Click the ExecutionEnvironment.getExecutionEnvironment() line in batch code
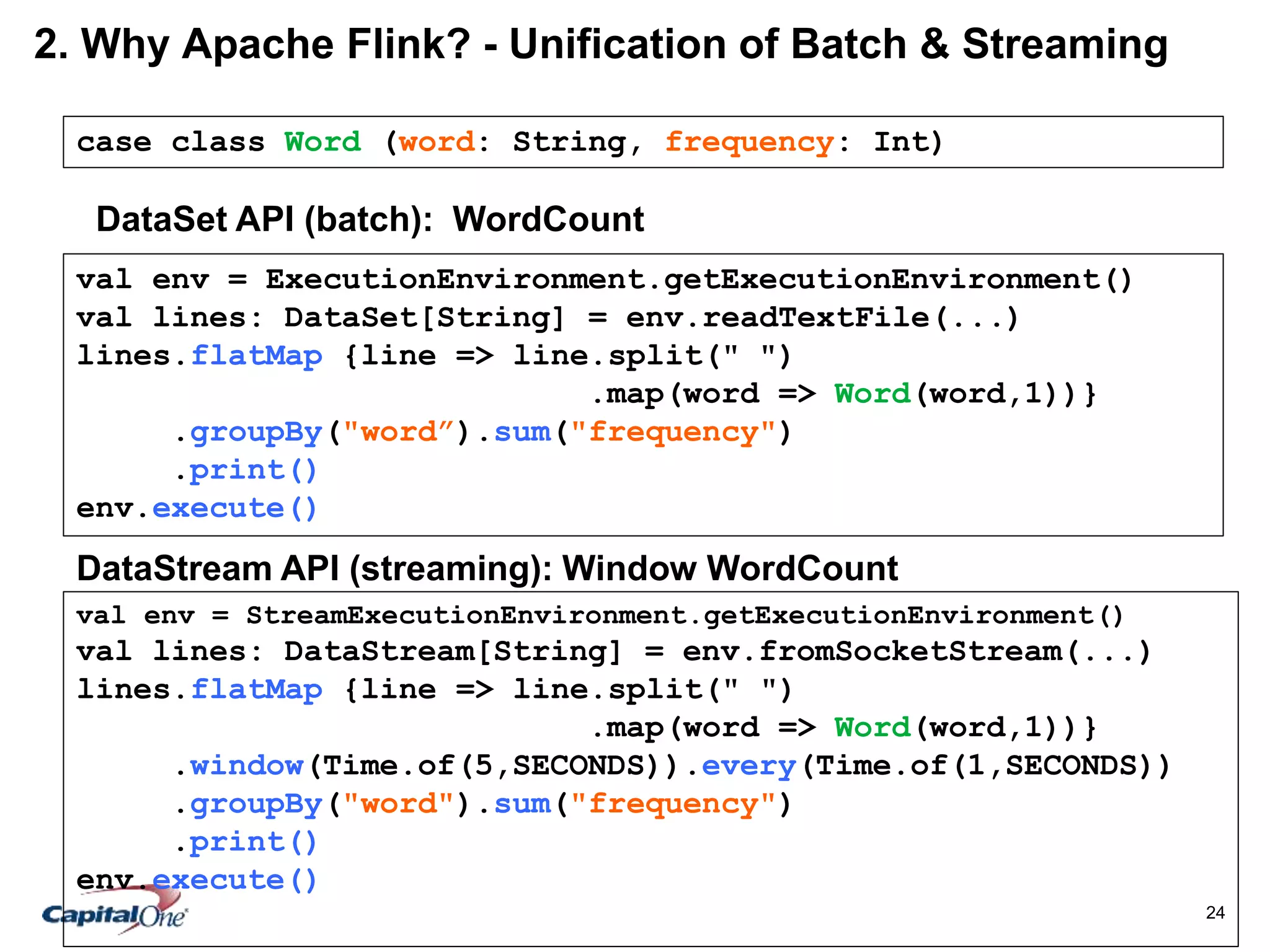Viewport: 1270px width, 952px height. (x=605, y=280)
